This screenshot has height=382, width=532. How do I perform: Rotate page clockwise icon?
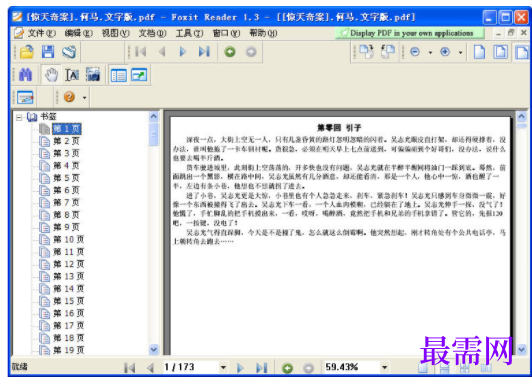tap(366, 52)
